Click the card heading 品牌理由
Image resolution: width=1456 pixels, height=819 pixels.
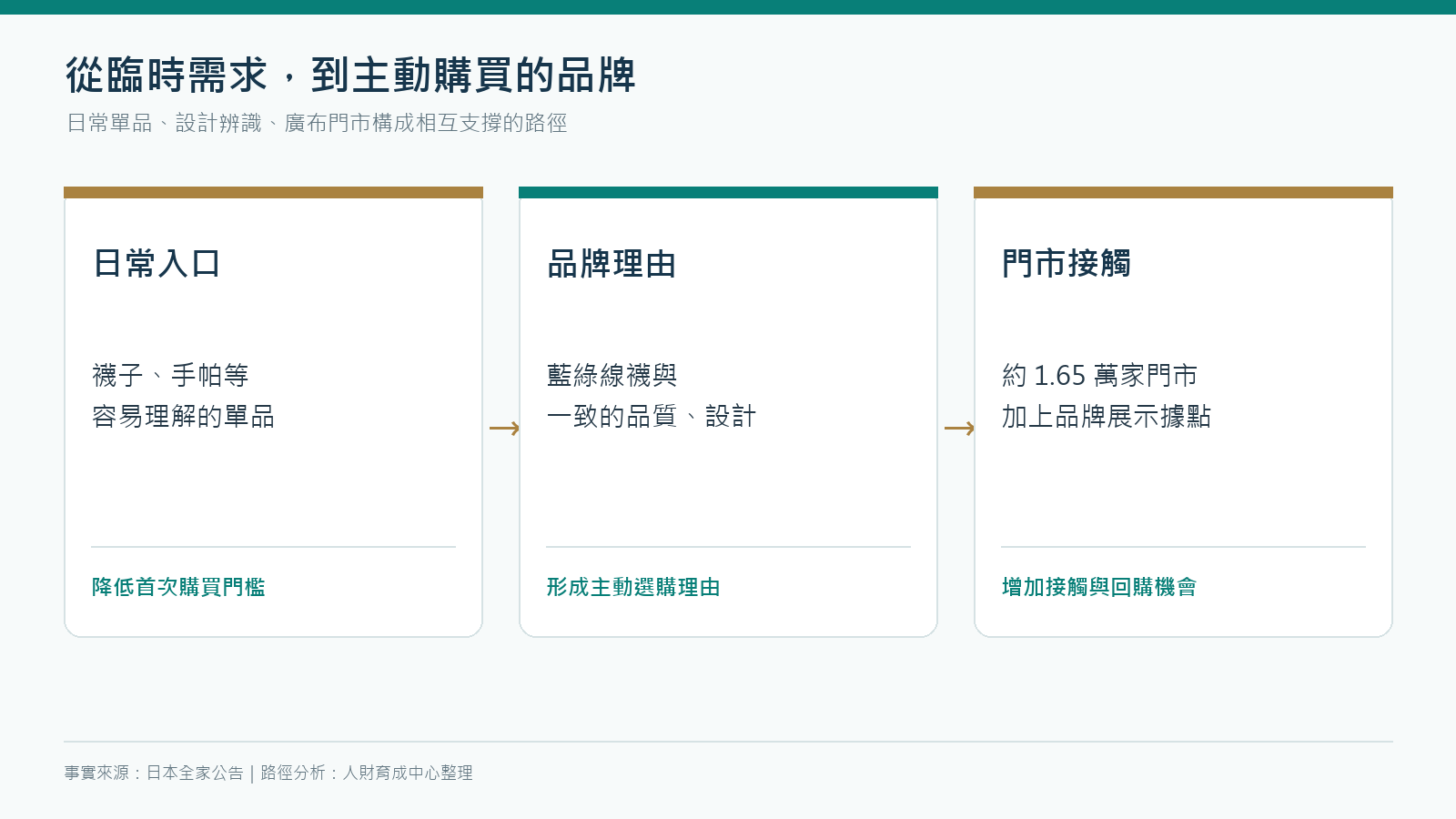point(612,264)
